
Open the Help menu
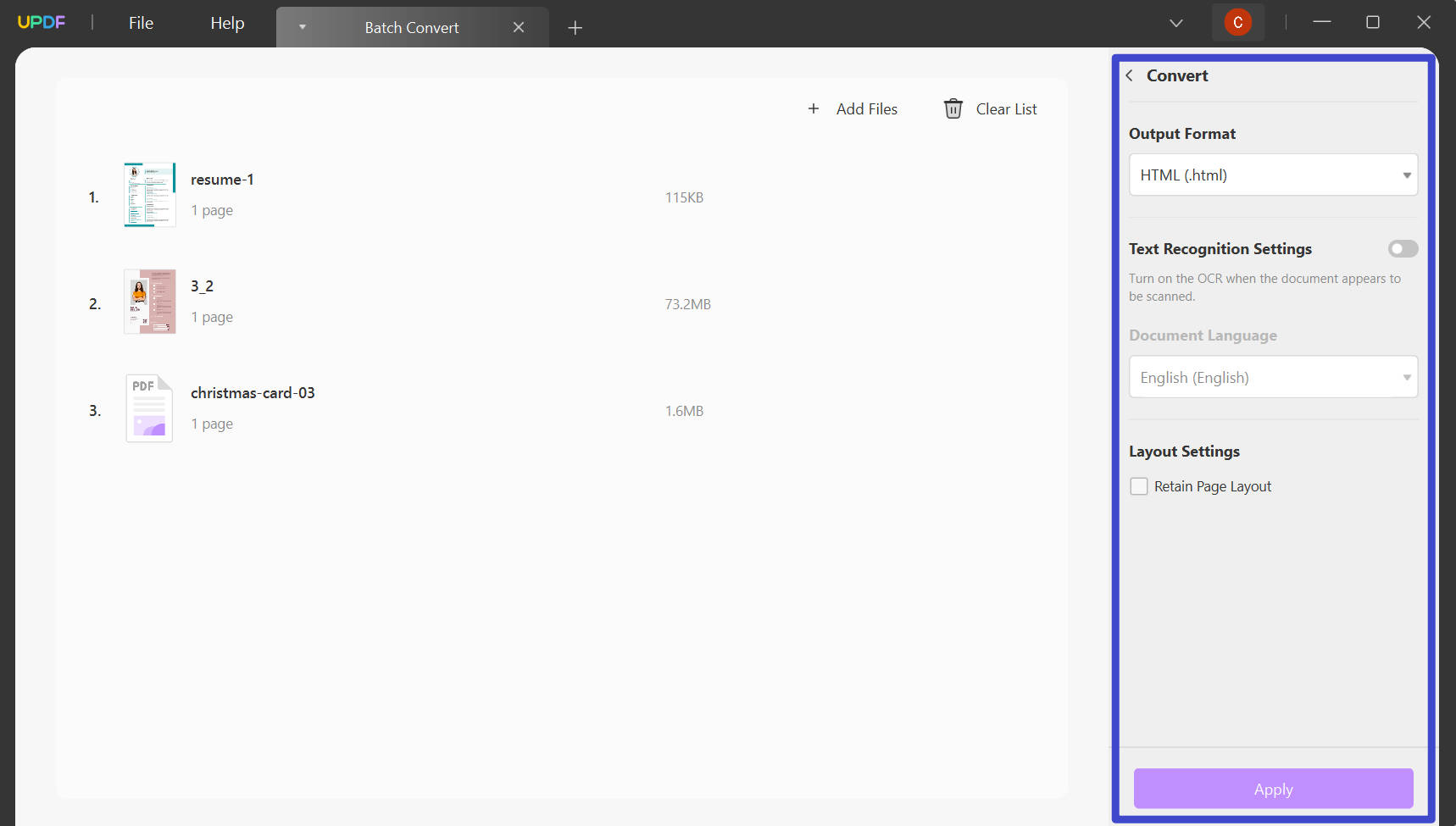[x=226, y=22]
